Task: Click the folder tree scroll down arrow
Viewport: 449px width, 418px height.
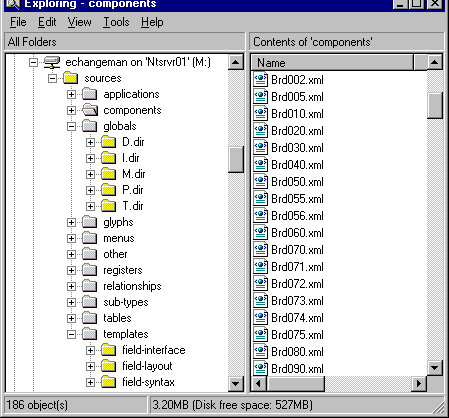Action: pyautogui.click(x=236, y=383)
